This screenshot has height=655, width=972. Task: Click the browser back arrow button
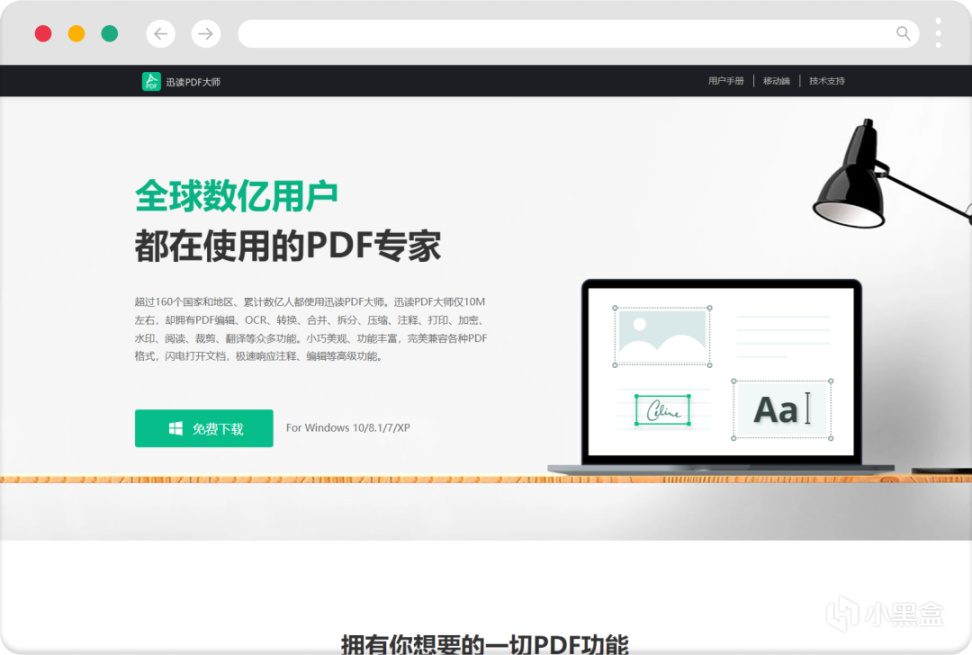tap(161, 33)
